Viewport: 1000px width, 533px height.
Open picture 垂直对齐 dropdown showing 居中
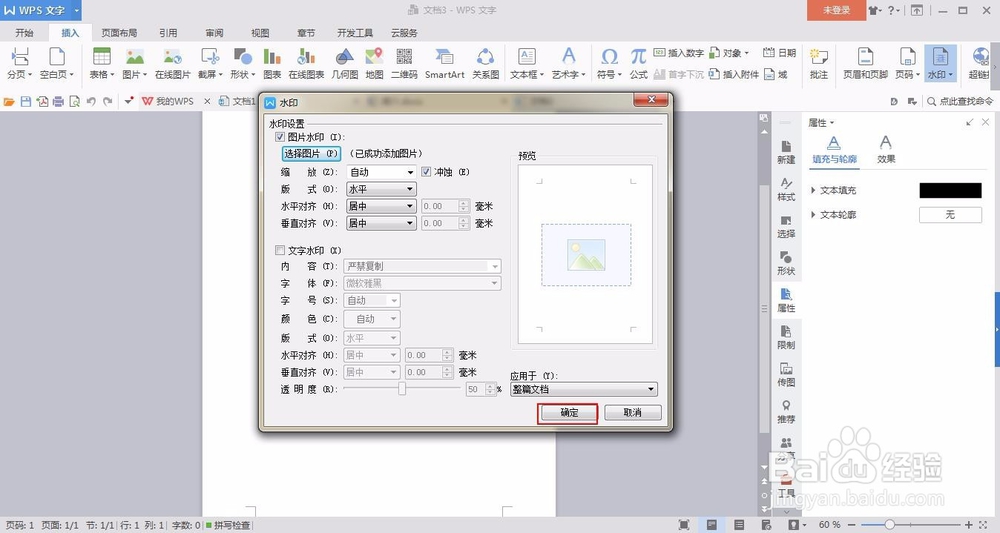(x=381, y=223)
